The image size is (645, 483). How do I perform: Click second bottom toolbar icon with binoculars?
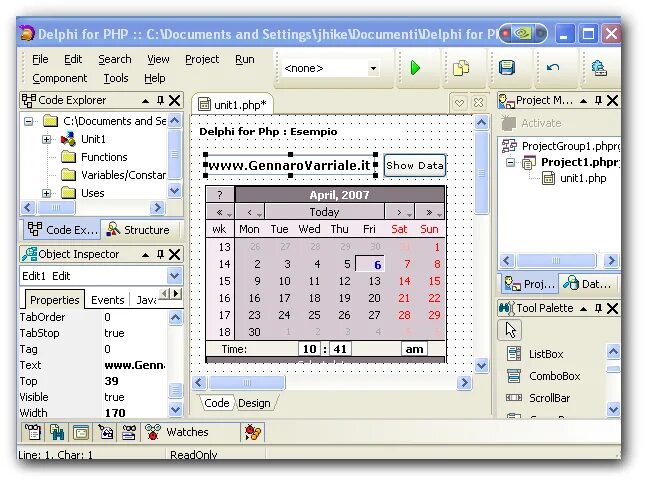tap(57, 432)
